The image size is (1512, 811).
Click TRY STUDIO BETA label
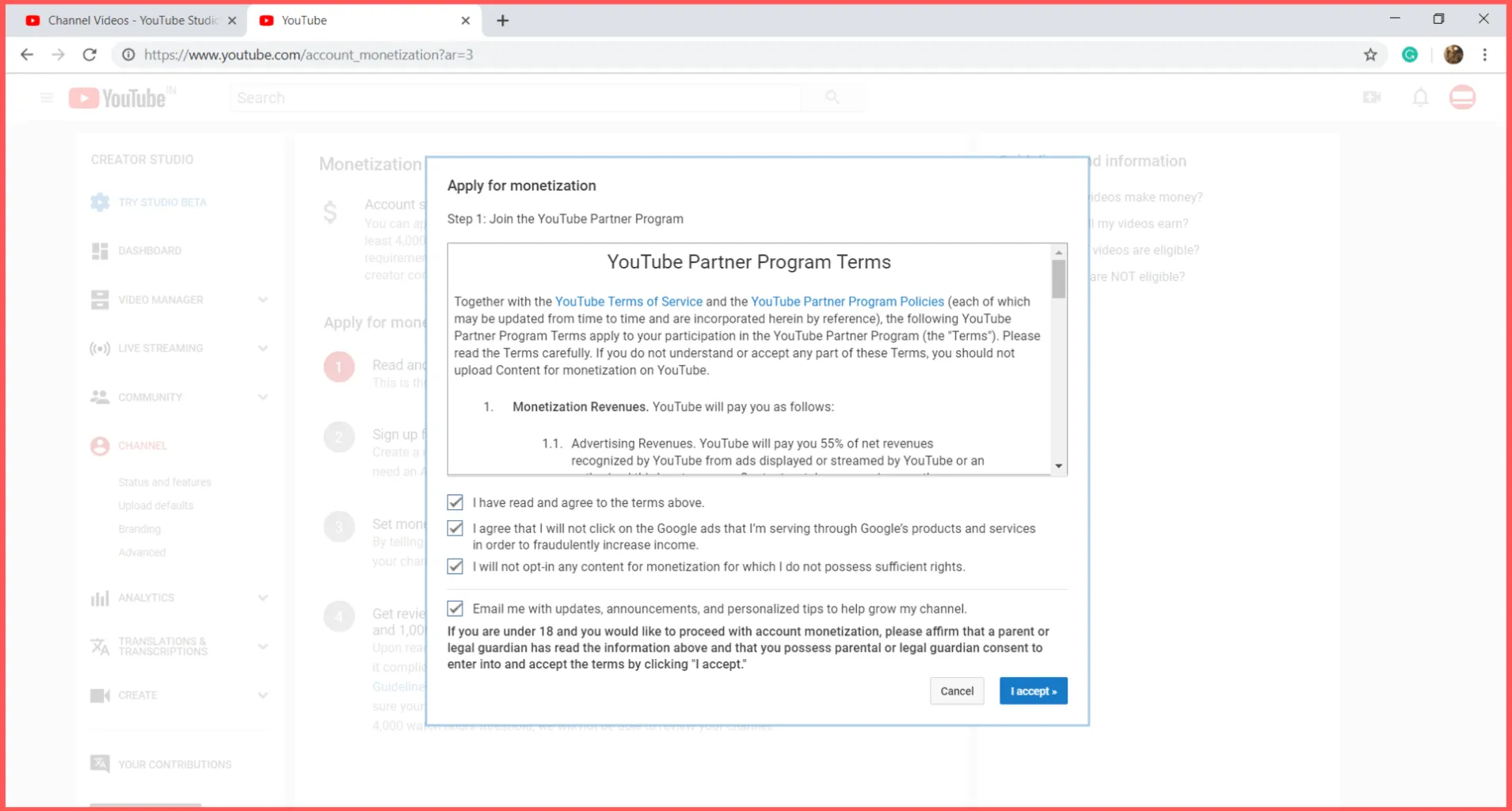tap(162, 202)
